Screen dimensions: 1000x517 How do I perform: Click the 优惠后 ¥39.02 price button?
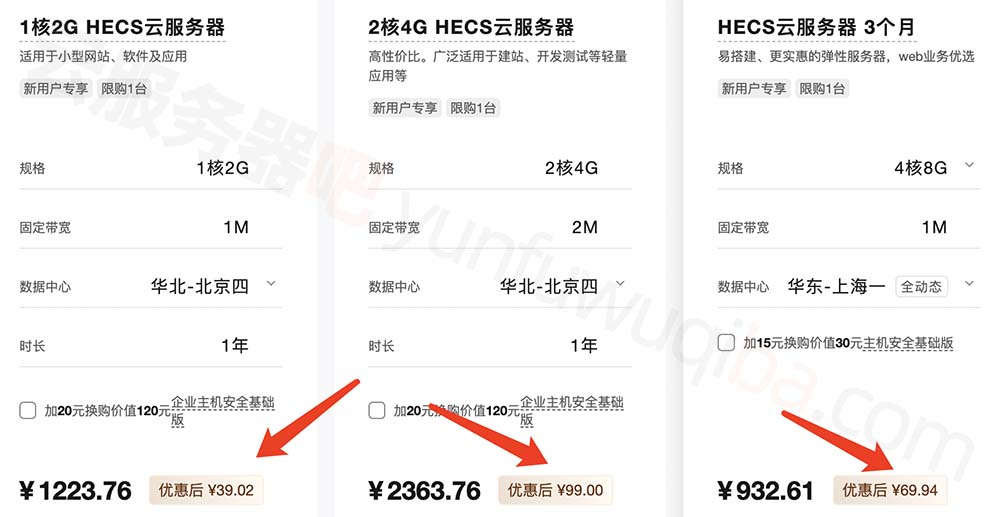tap(206, 490)
